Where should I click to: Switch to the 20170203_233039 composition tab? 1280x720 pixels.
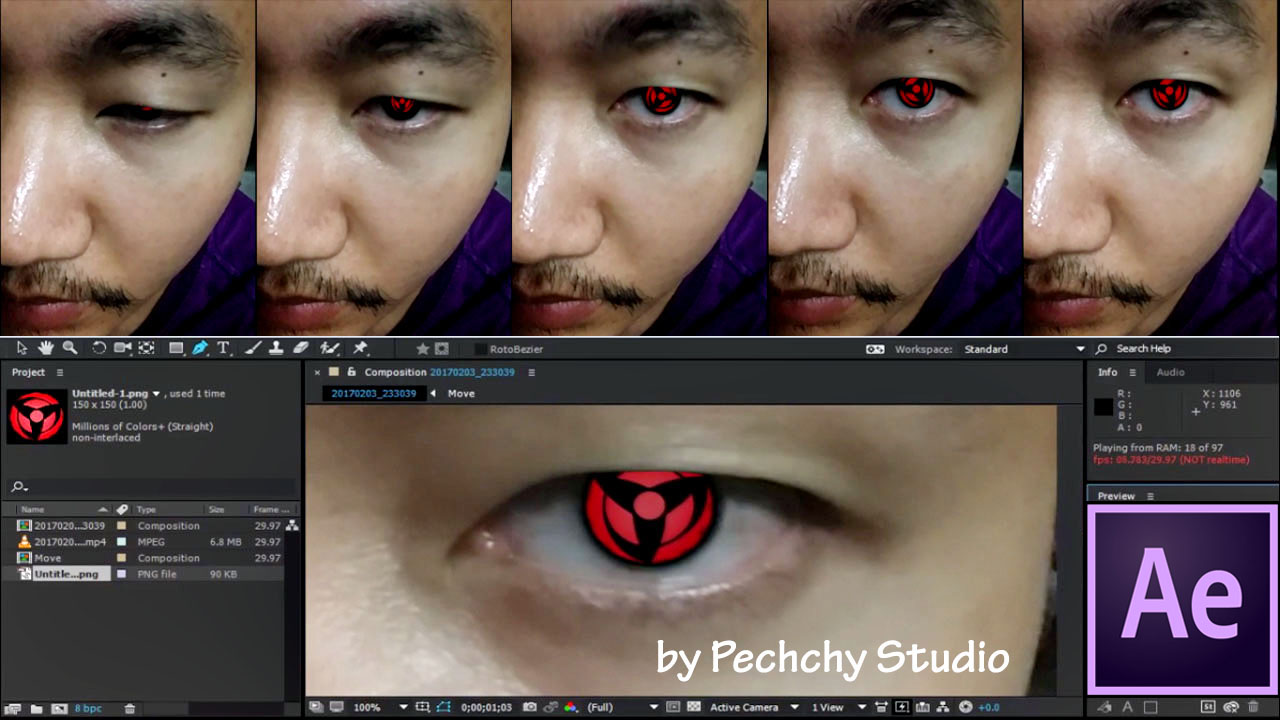tap(374, 393)
